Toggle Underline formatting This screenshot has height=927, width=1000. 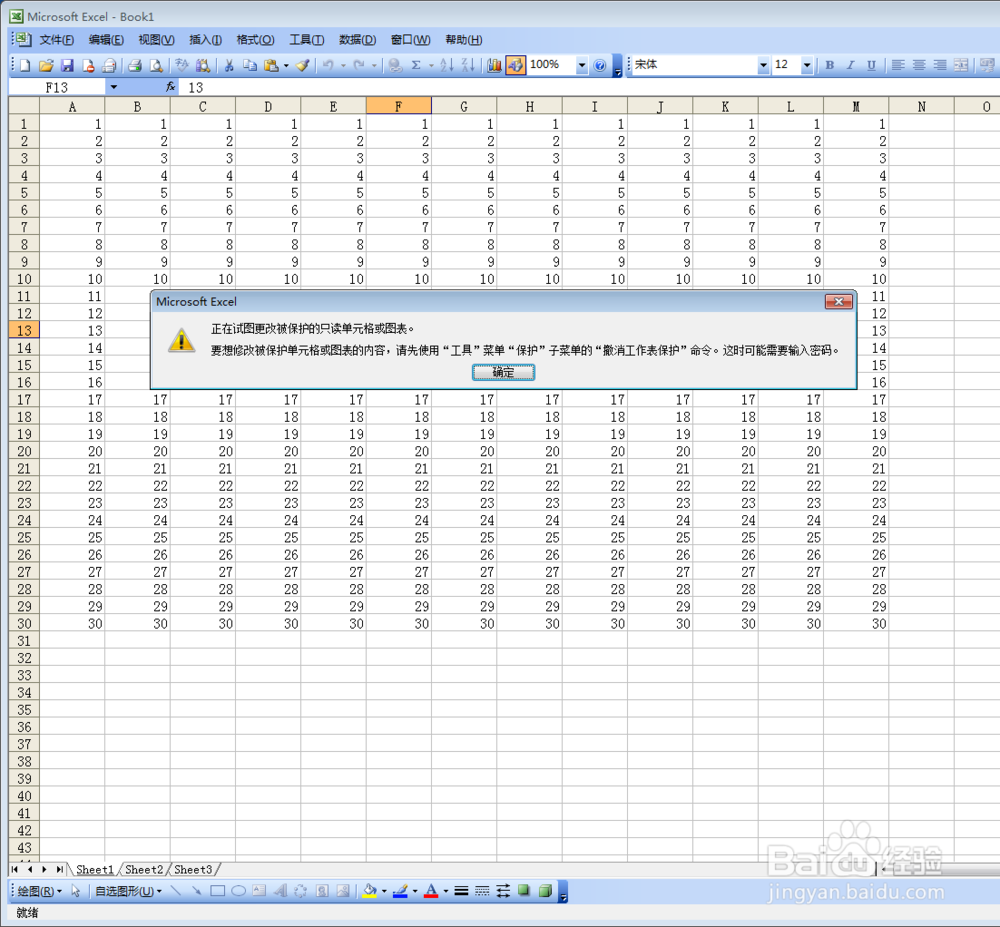(872, 65)
